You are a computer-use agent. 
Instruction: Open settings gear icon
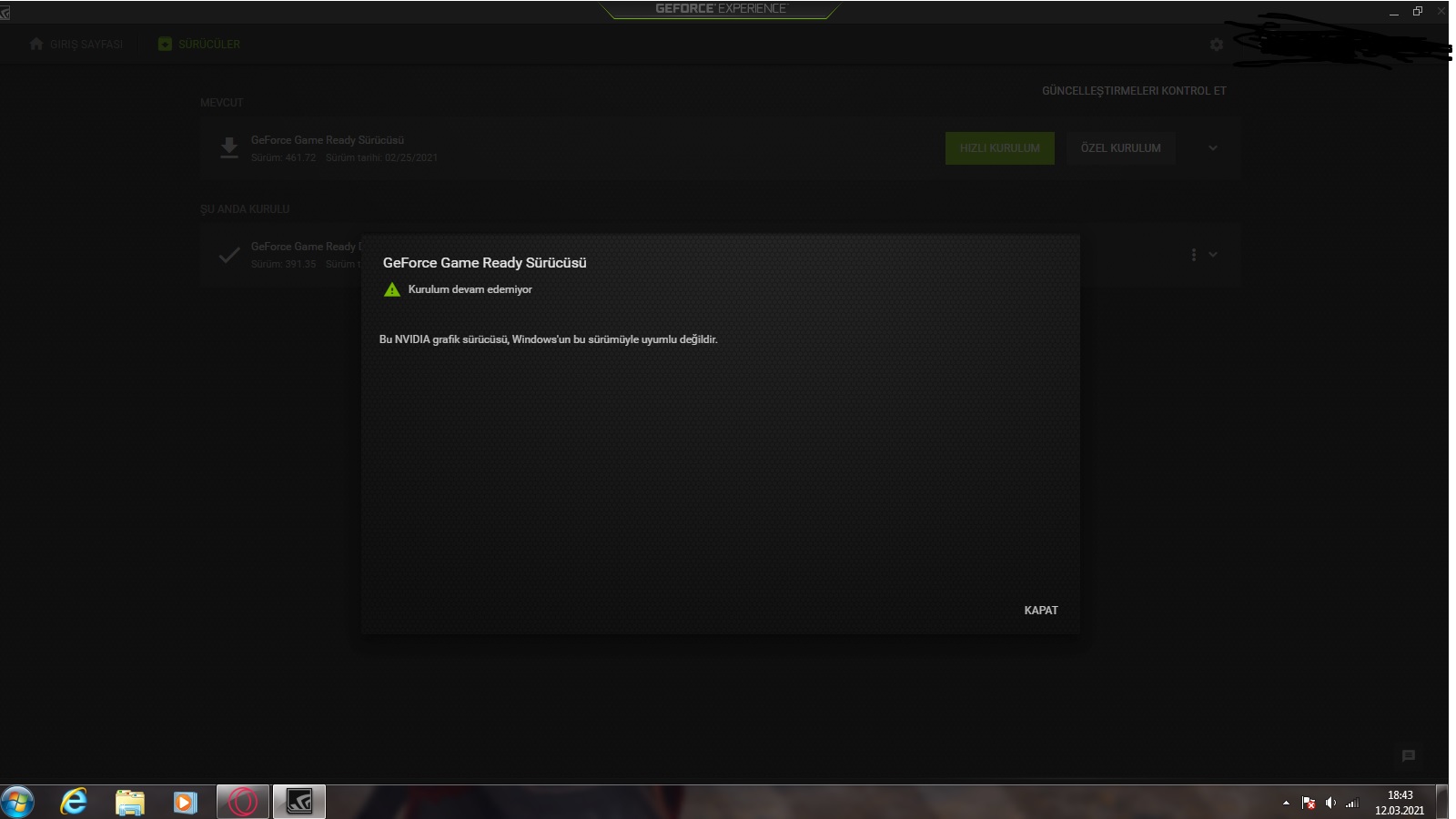pyautogui.click(x=1217, y=44)
